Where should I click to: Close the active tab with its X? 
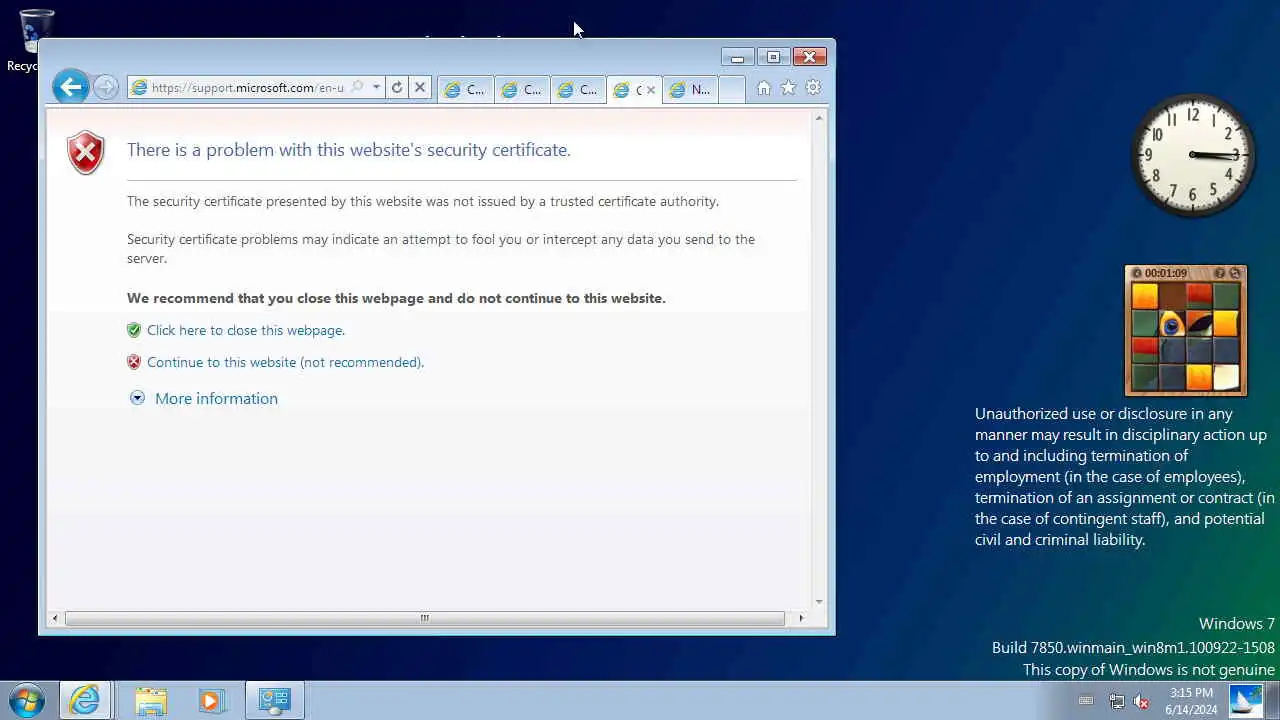[651, 90]
